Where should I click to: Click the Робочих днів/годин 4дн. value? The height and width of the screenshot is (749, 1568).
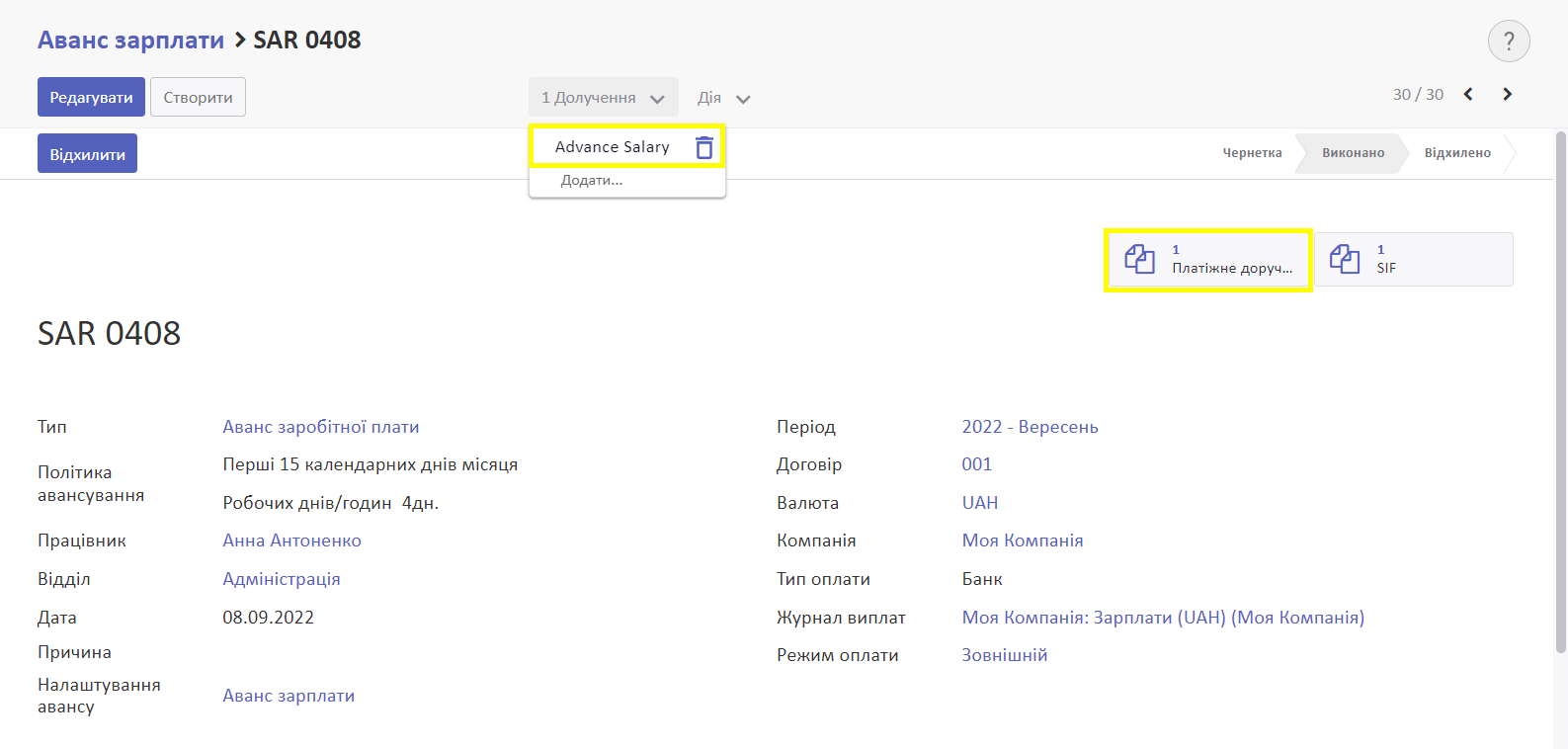331,503
